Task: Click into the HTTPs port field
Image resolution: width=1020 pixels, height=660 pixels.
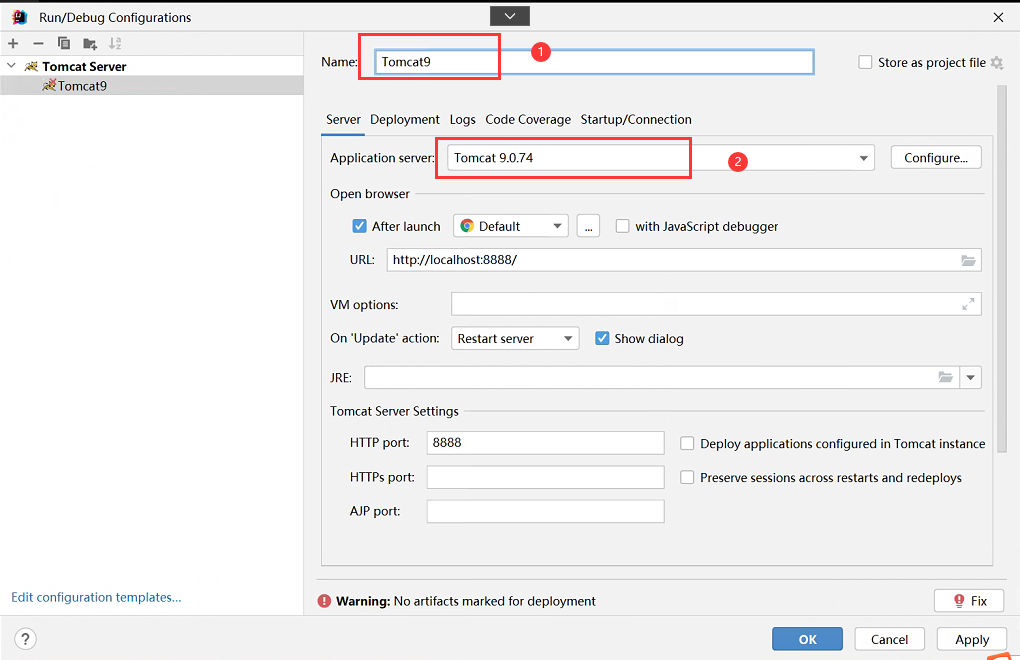Action: point(545,477)
